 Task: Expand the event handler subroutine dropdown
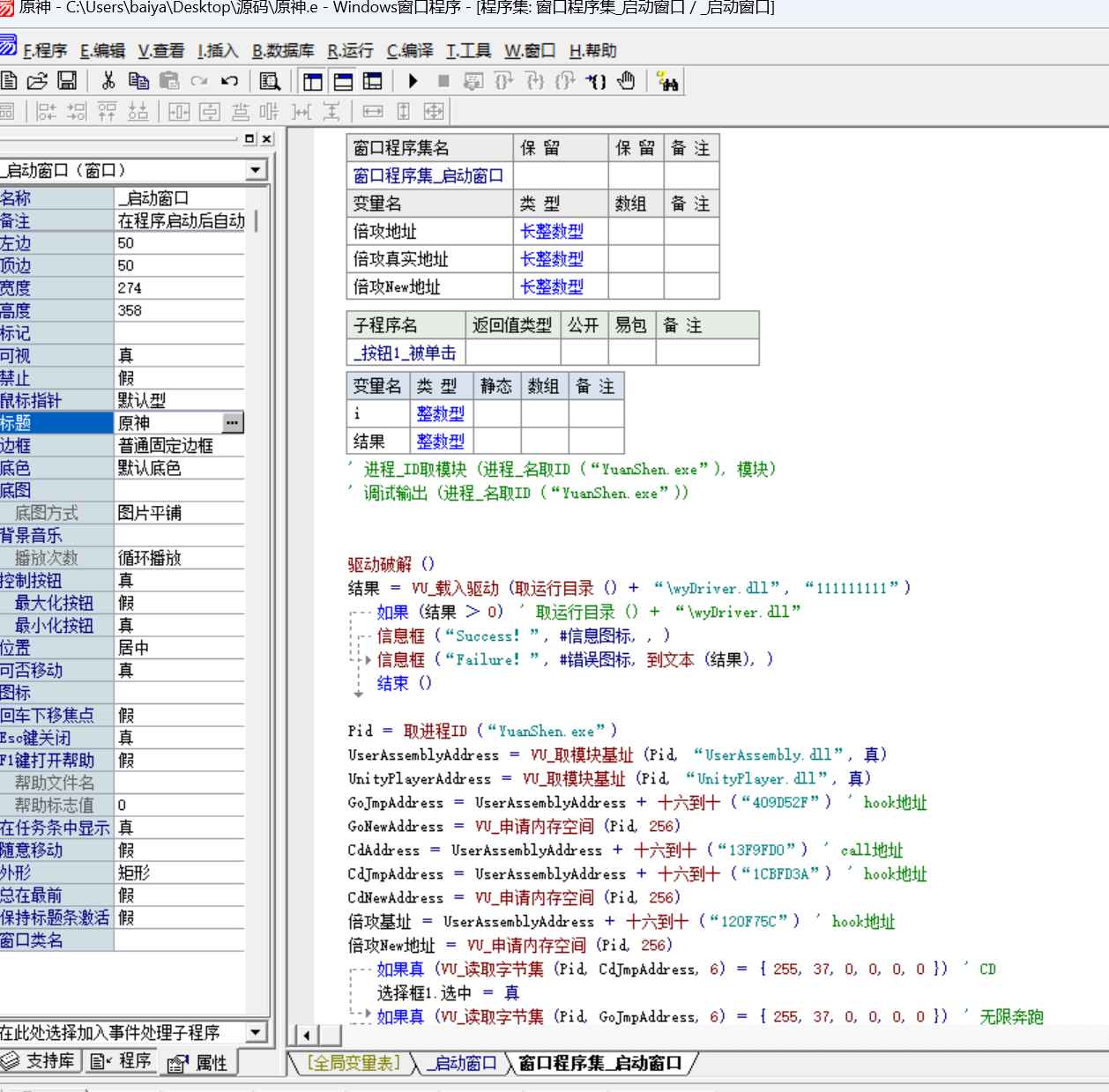256,1032
